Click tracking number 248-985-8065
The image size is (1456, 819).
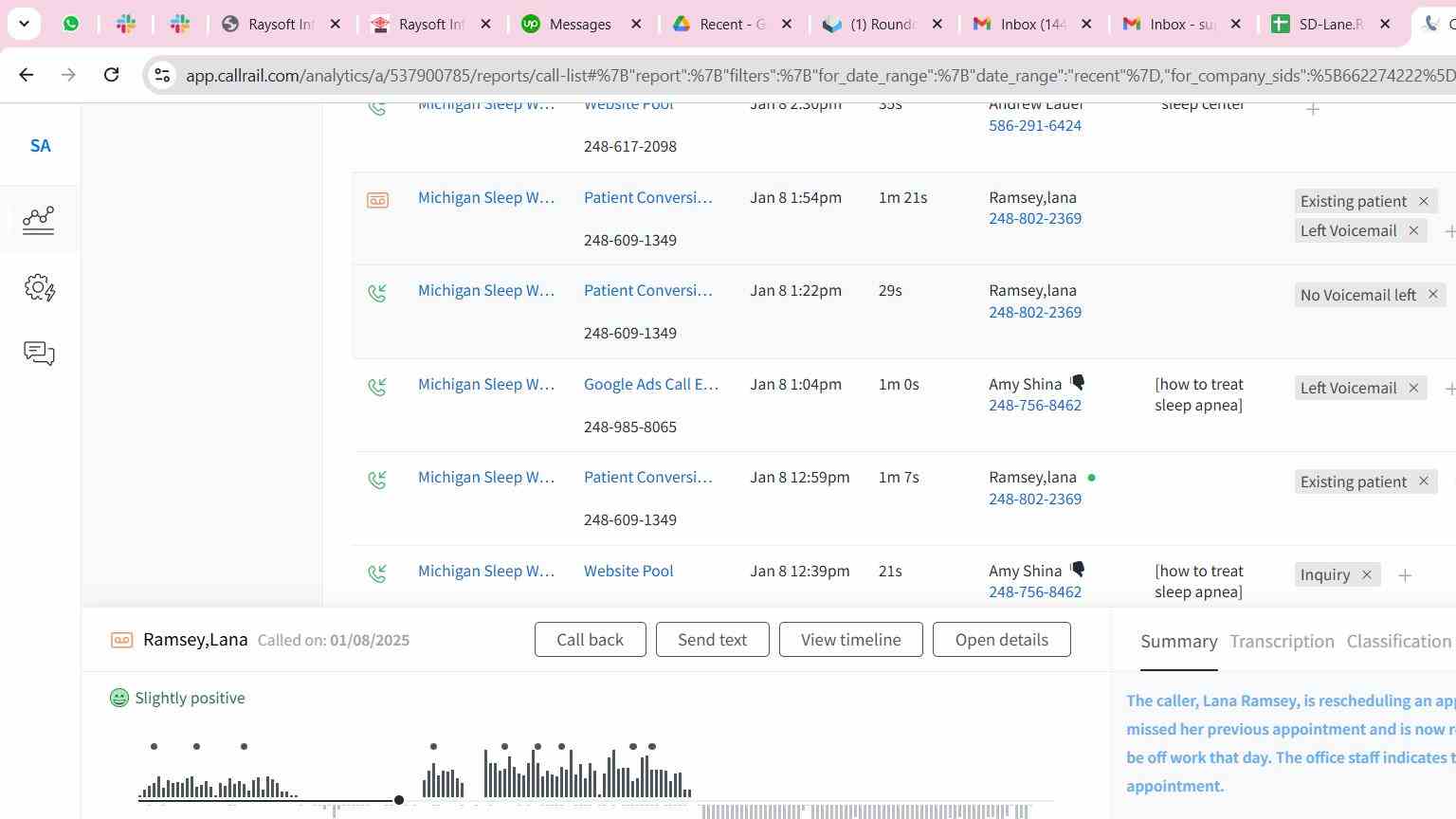tap(630, 427)
